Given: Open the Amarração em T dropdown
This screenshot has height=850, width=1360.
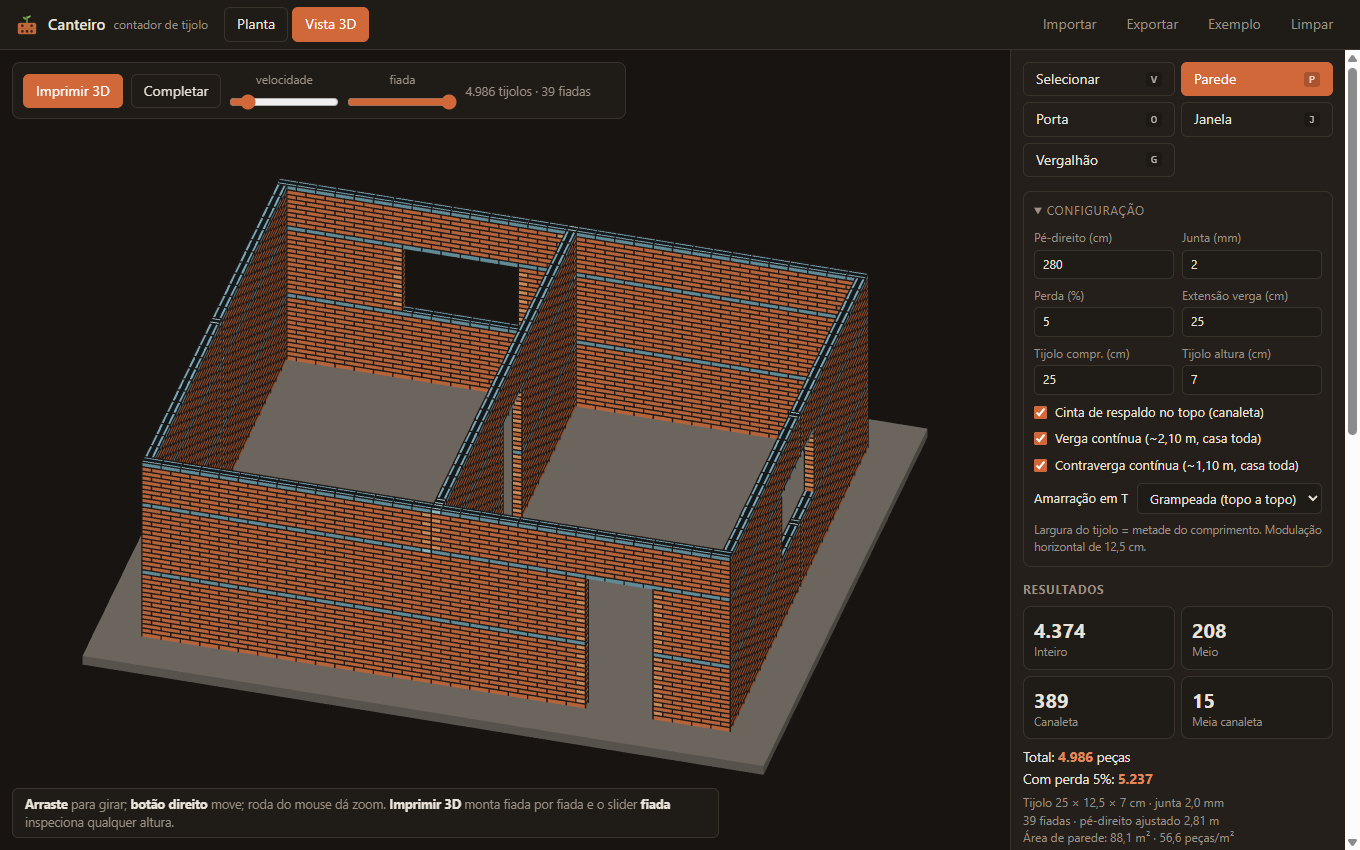Looking at the screenshot, I should point(1229,498).
